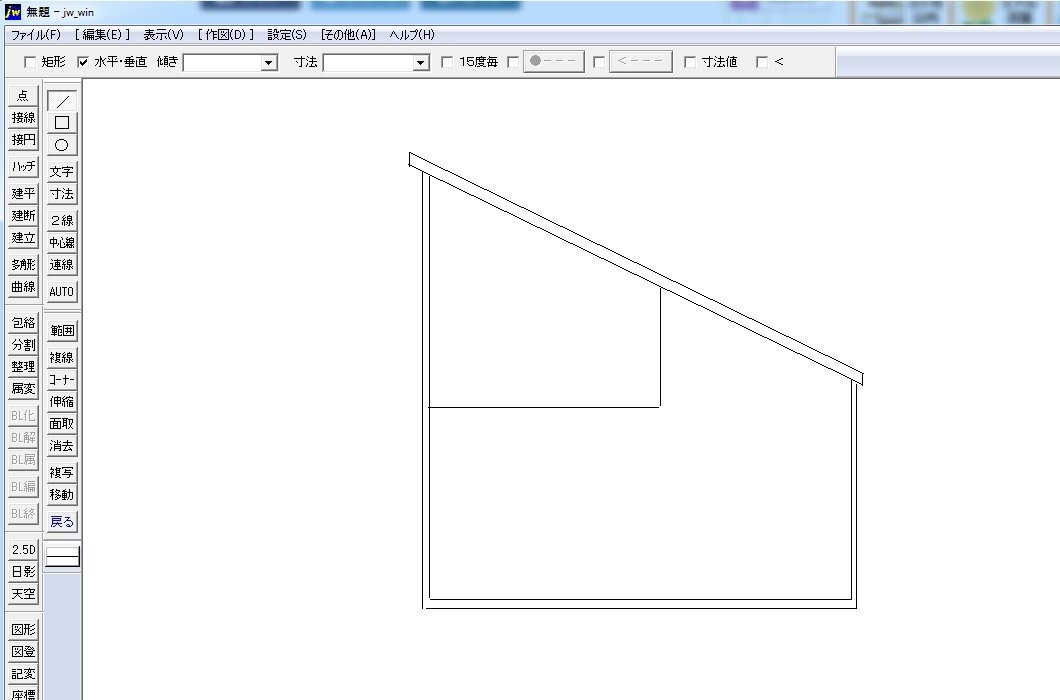Open the ファイル(F) menu
The width and height of the screenshot is (1060, 700).
(36, 34)
